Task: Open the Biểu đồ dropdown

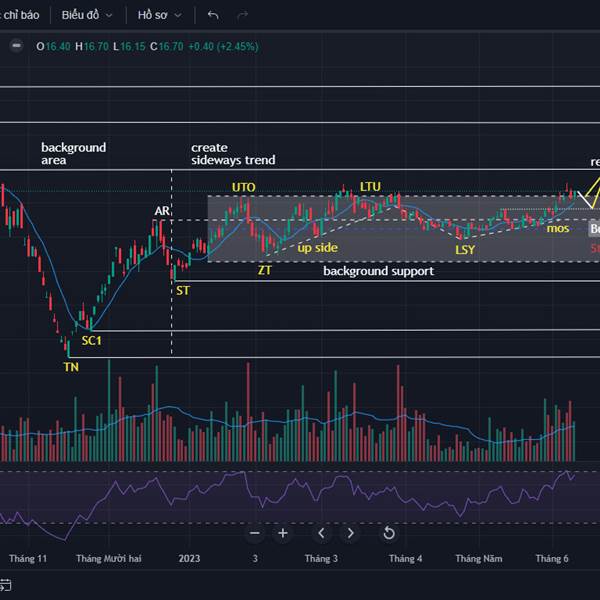Action: click(x=86, y=15)
